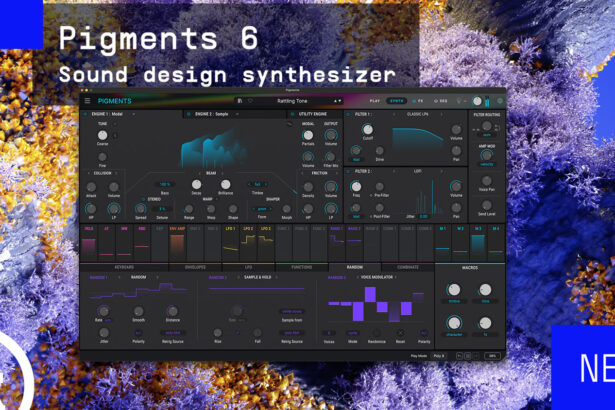Select the M 3 macro modulation slot
This screenshot has height=410, width=615.
(x=478, y=243)
